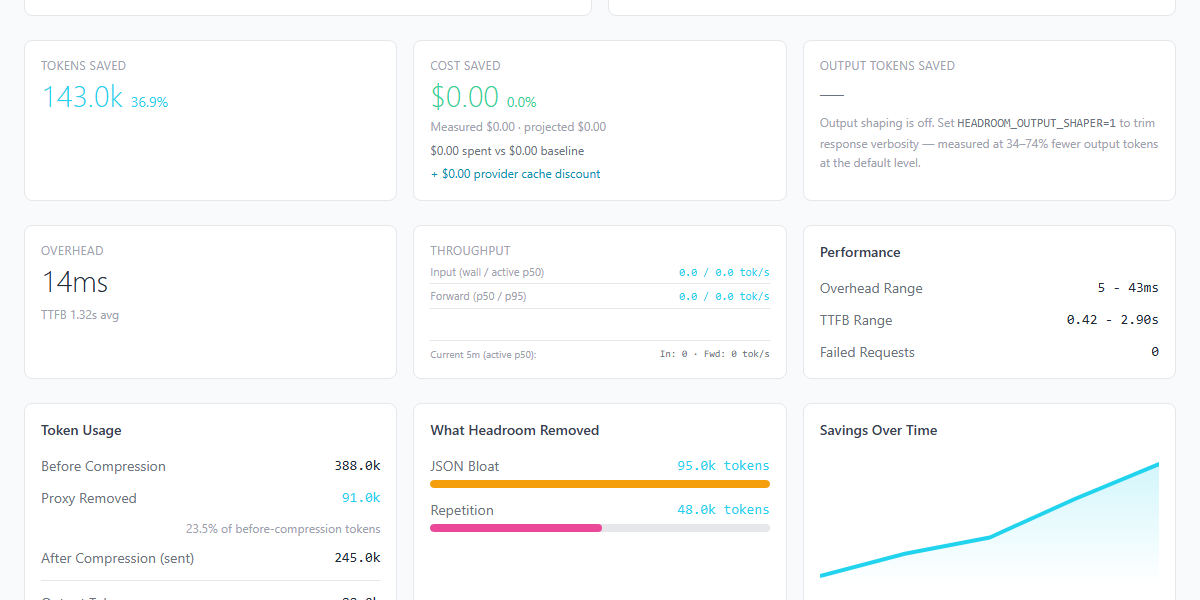Click the 0.0% cost saved percentage

pyautogui.click(x=522, y=102)
